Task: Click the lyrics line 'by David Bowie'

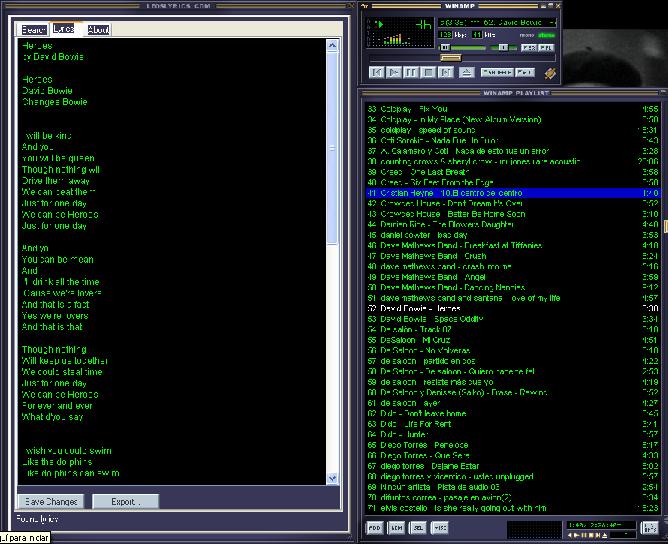Action: click(53, 57)
